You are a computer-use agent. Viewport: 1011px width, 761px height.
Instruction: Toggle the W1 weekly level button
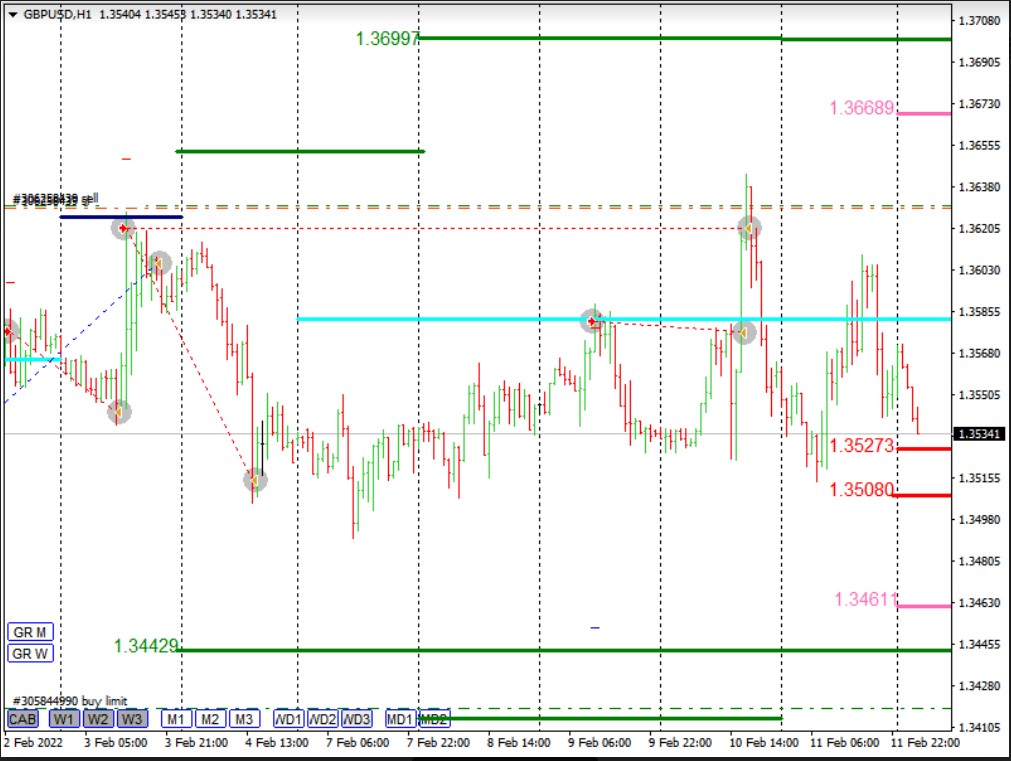point(64,719)
